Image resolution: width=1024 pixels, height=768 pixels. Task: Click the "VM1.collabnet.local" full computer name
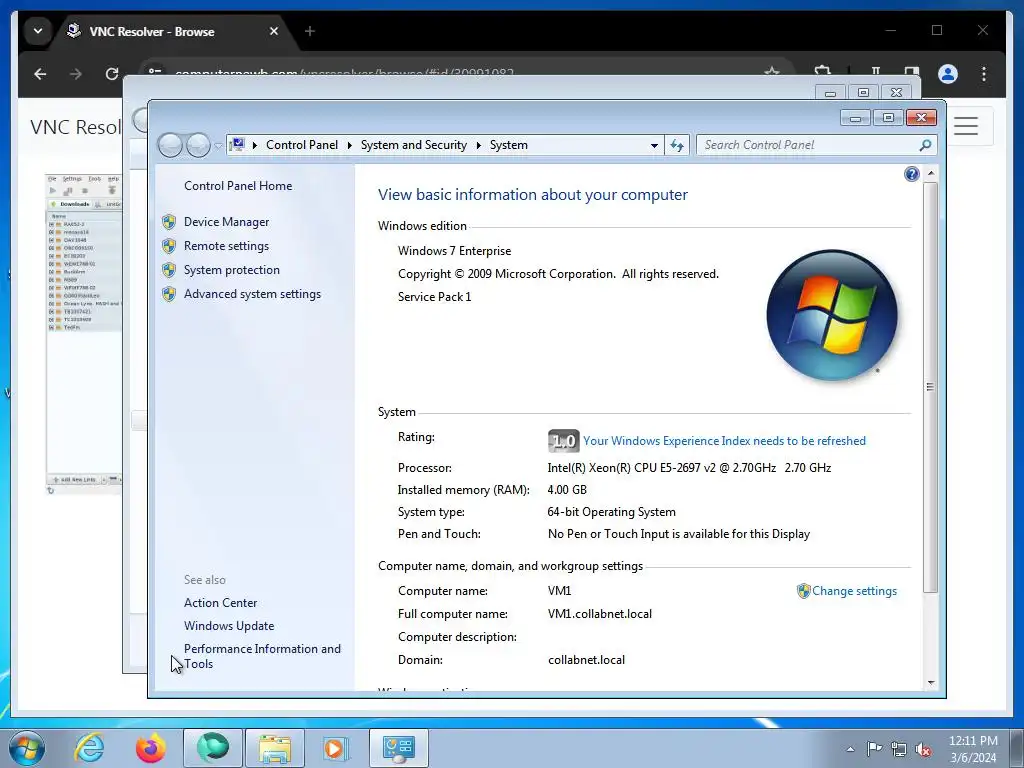coord(600,614)
